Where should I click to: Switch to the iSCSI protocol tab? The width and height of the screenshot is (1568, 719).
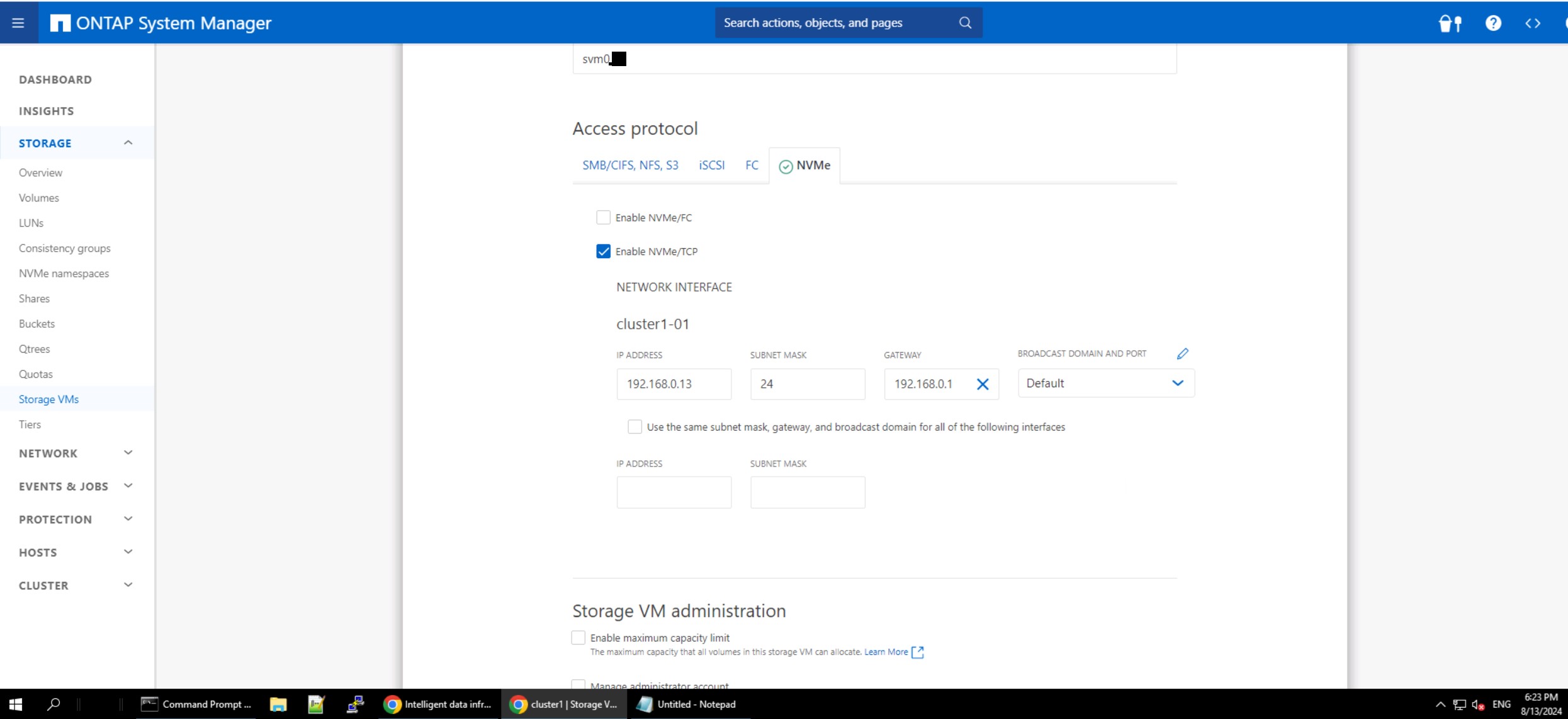711,165
